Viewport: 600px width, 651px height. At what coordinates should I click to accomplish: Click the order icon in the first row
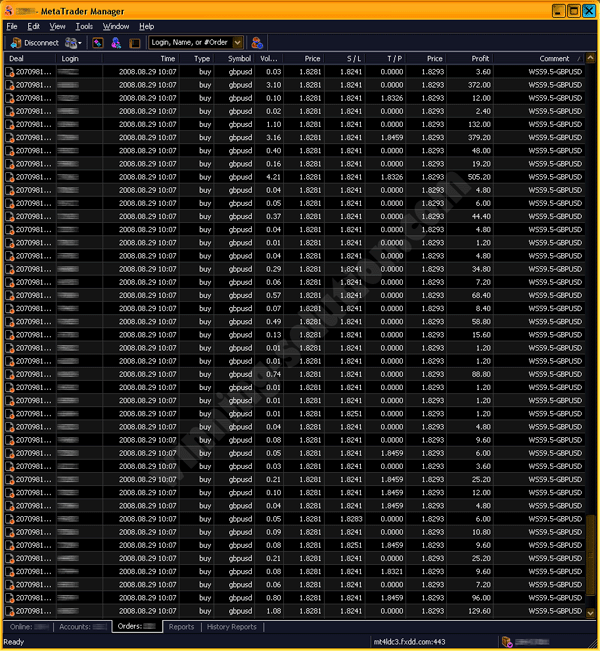(x=9, y=72)
